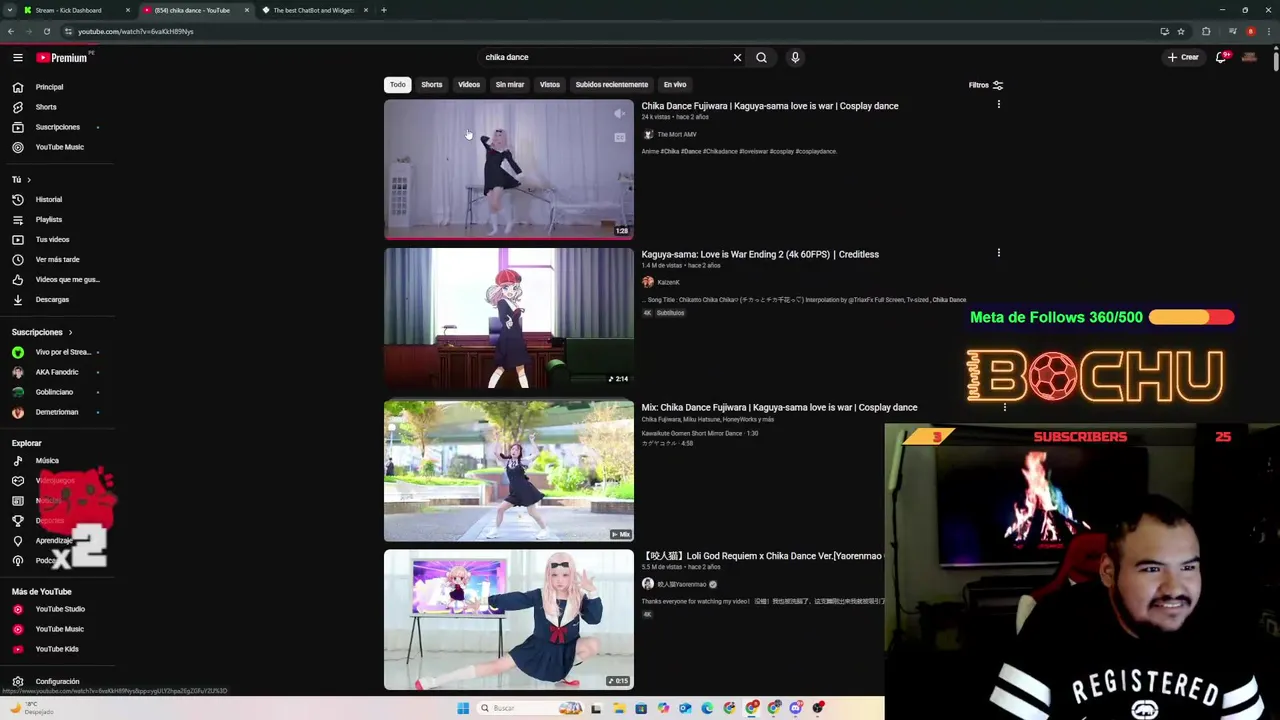Expand the Suscripciones section header
The height and width of the screenshot is (720, 1280).
[x=42, y=332]
